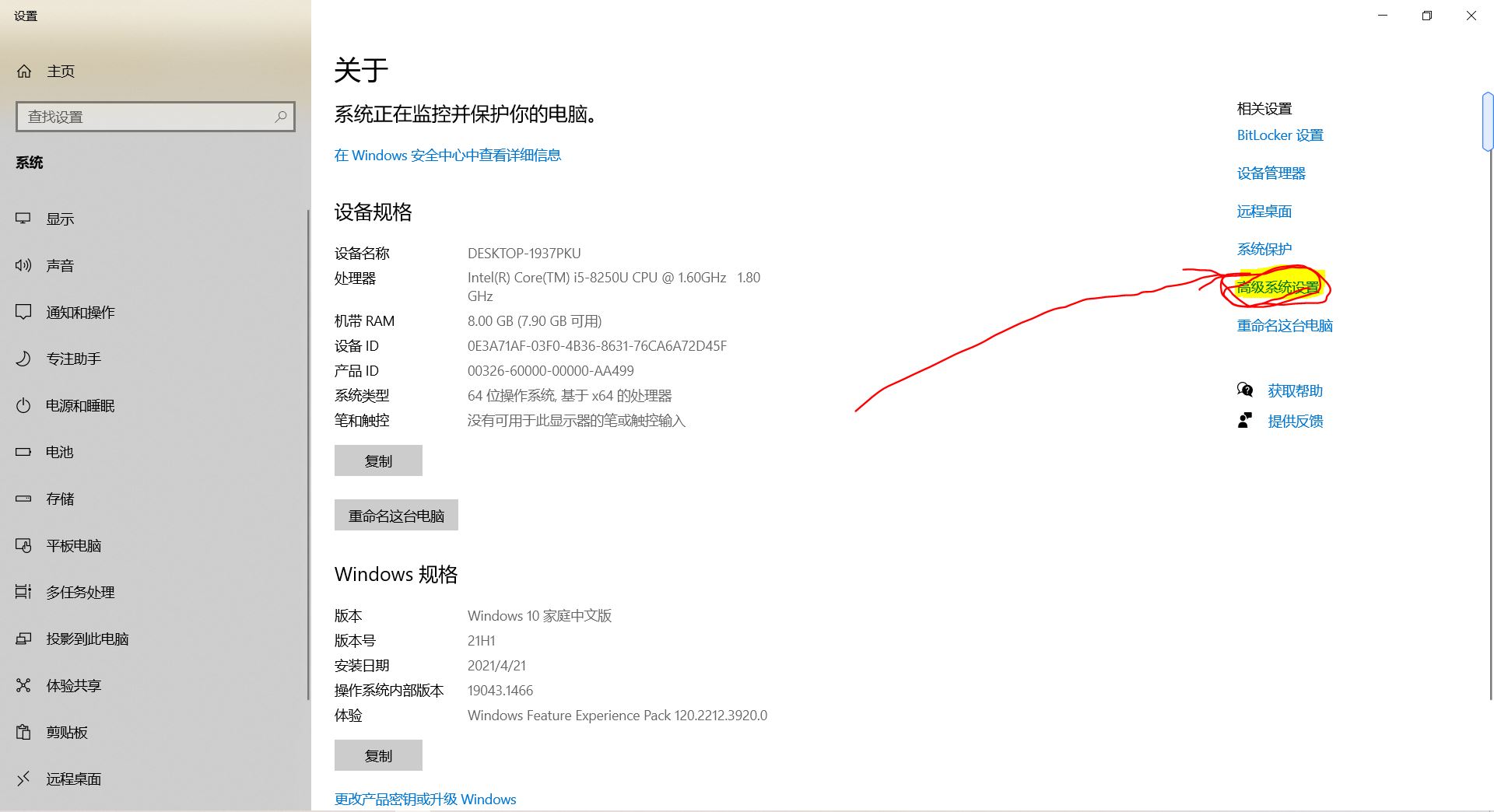Viewport: 1494px width, 812px height.
Task: Click the 主页 home label
Action: (x=61, y=72)
